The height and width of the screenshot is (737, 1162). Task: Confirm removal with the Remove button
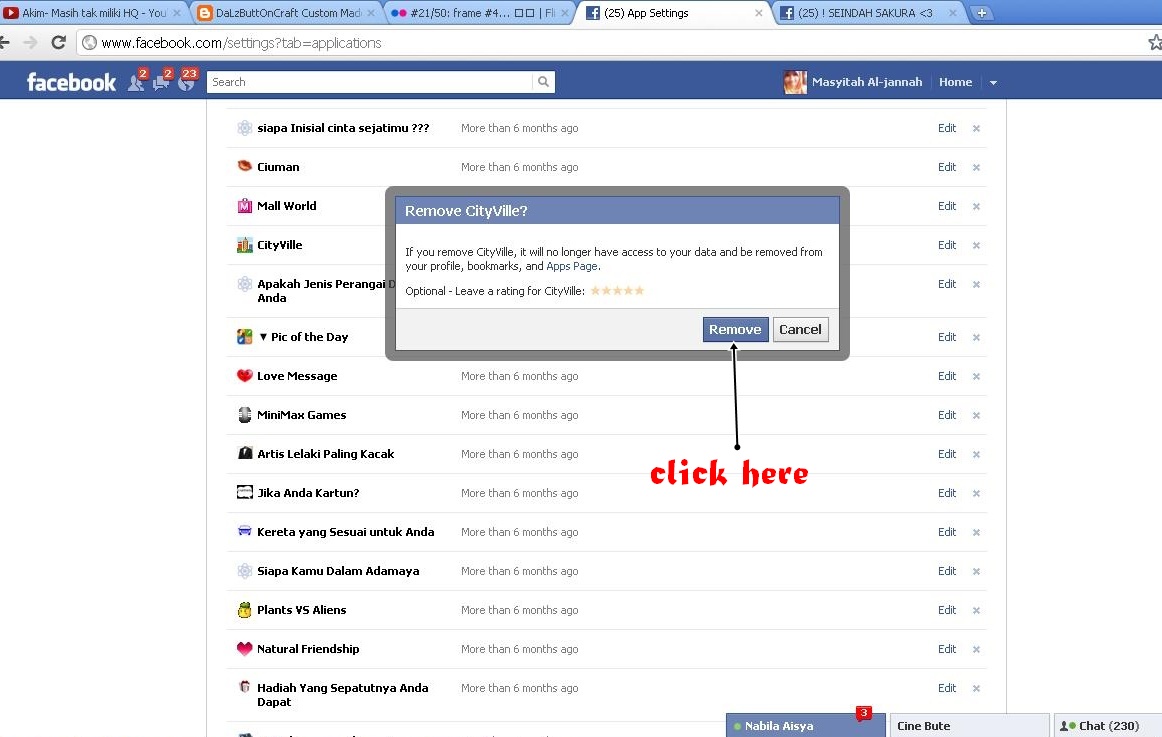point(735,330)
